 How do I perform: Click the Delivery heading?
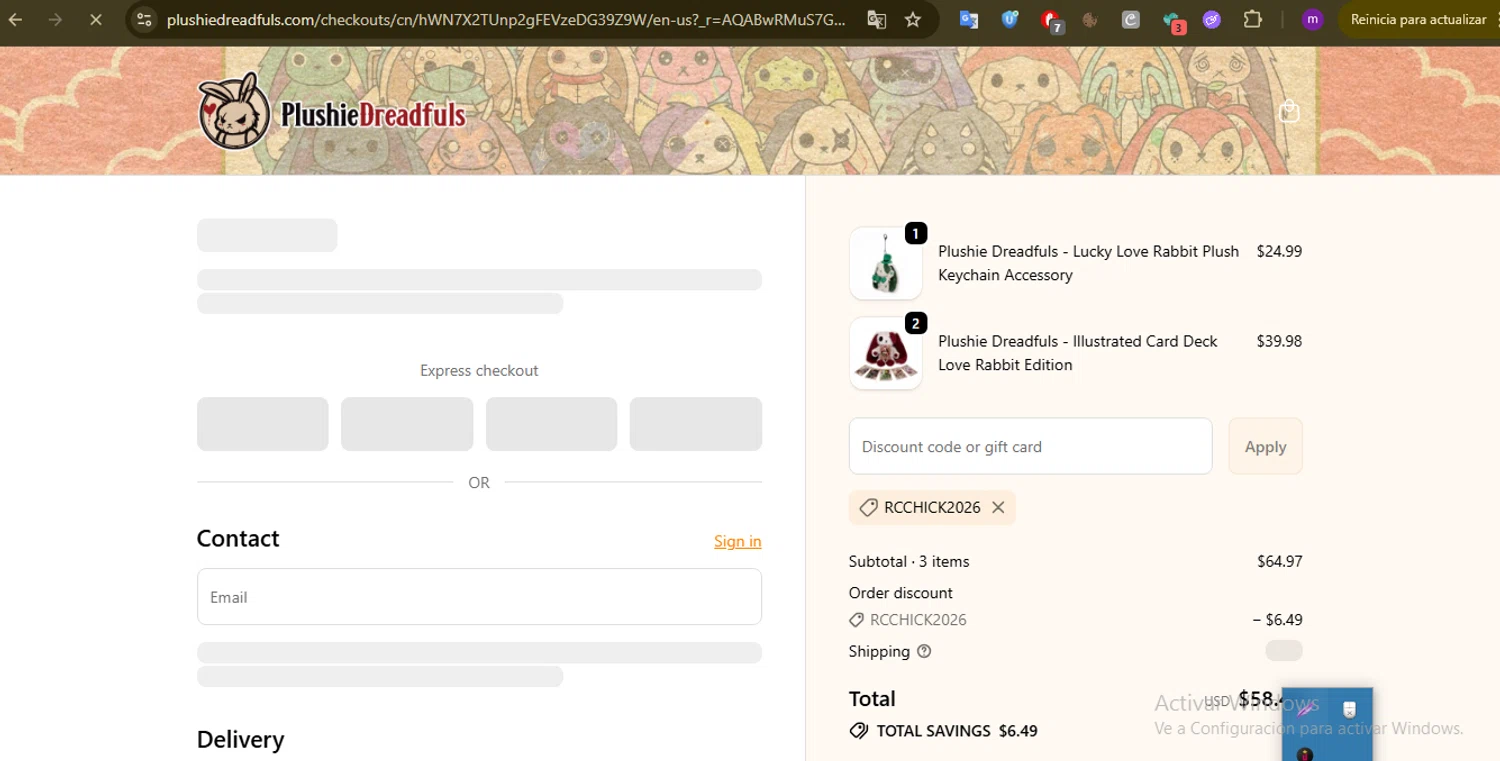click(x=240, y=739)
